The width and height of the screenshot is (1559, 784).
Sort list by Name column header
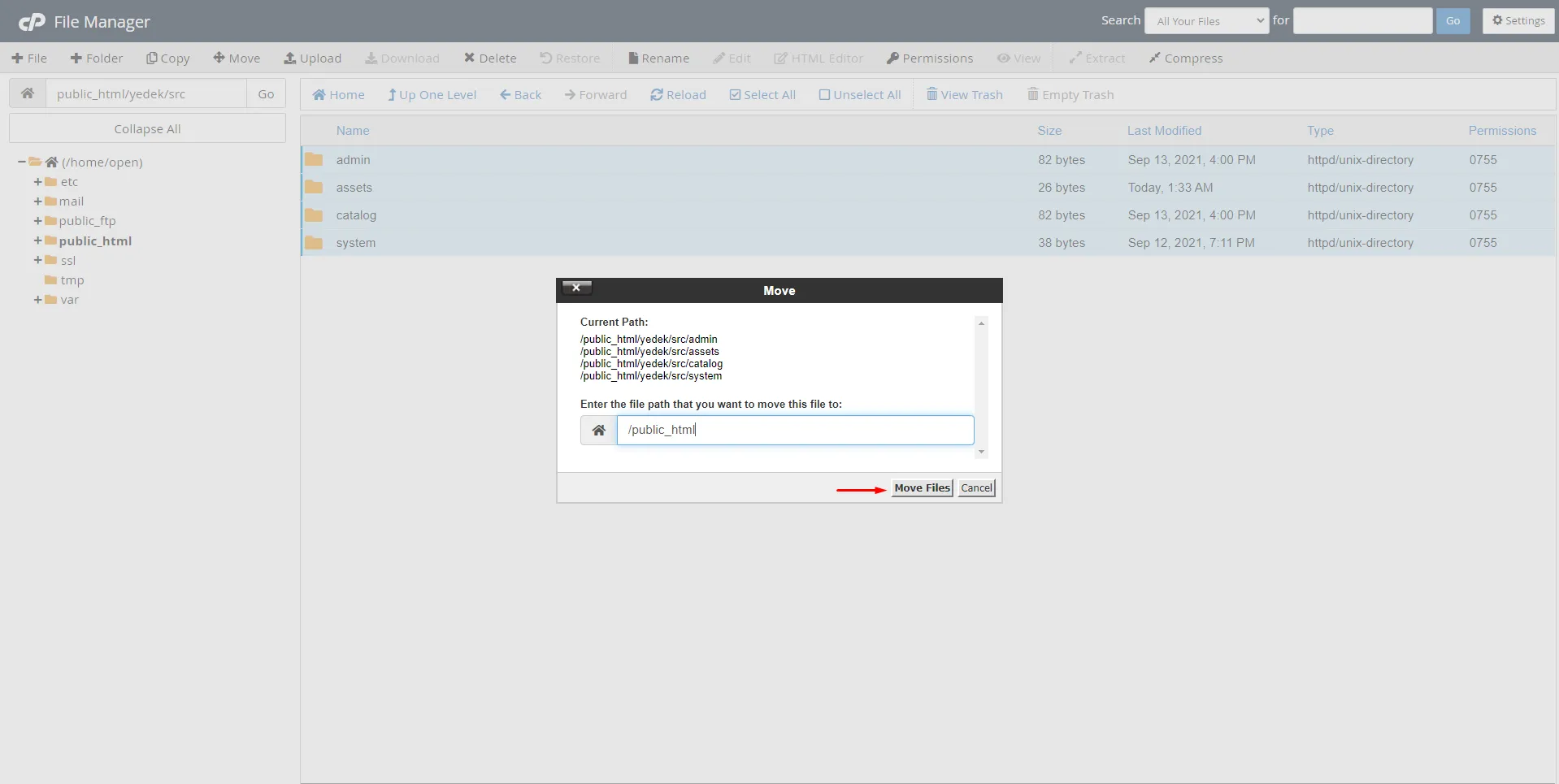point(352,131)
